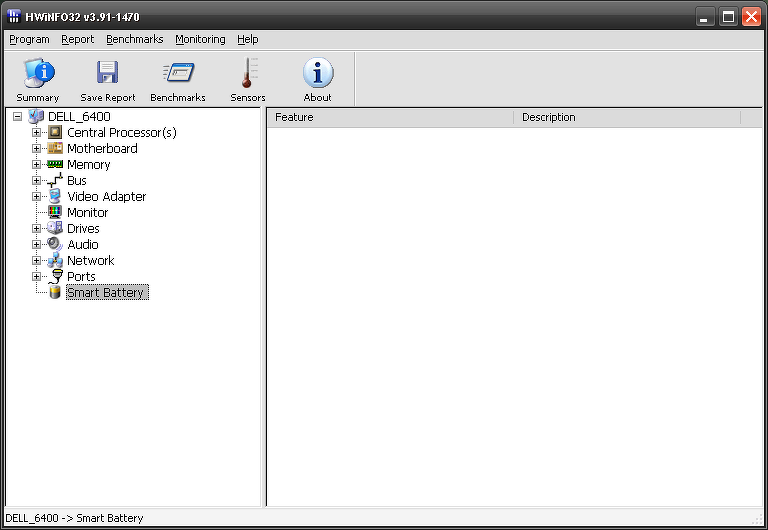Click the Monitor tree icon
768x530 pixels.
55,212
